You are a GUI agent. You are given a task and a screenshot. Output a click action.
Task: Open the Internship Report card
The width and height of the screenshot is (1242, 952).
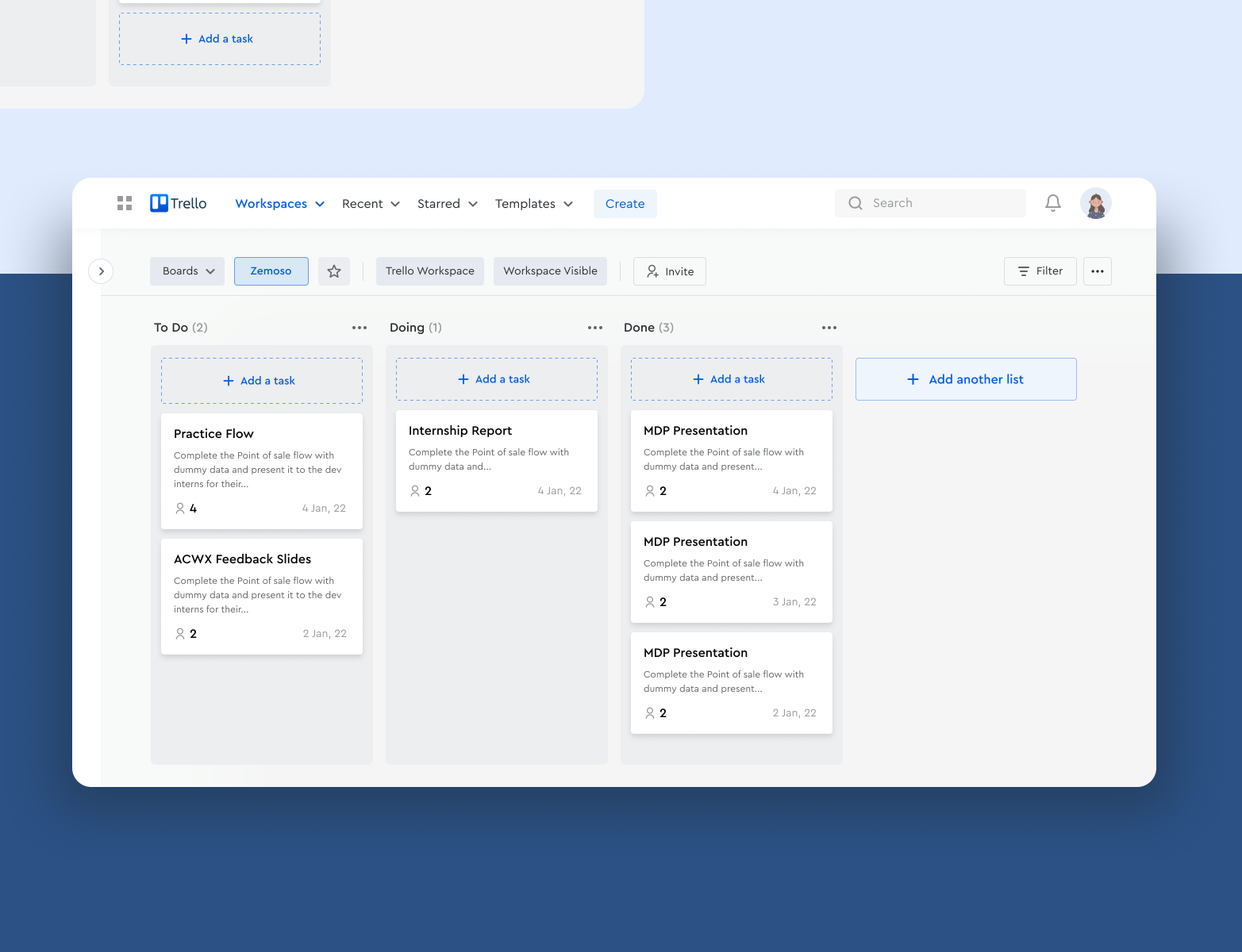(x=496, y=460)
